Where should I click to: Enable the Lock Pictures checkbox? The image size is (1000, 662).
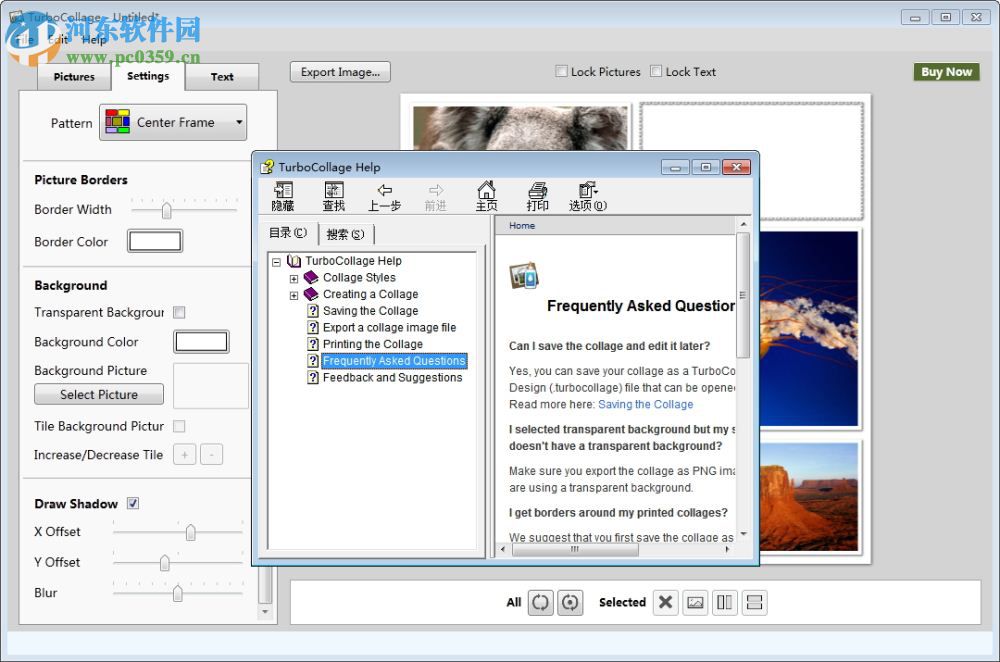pos(562,72)
